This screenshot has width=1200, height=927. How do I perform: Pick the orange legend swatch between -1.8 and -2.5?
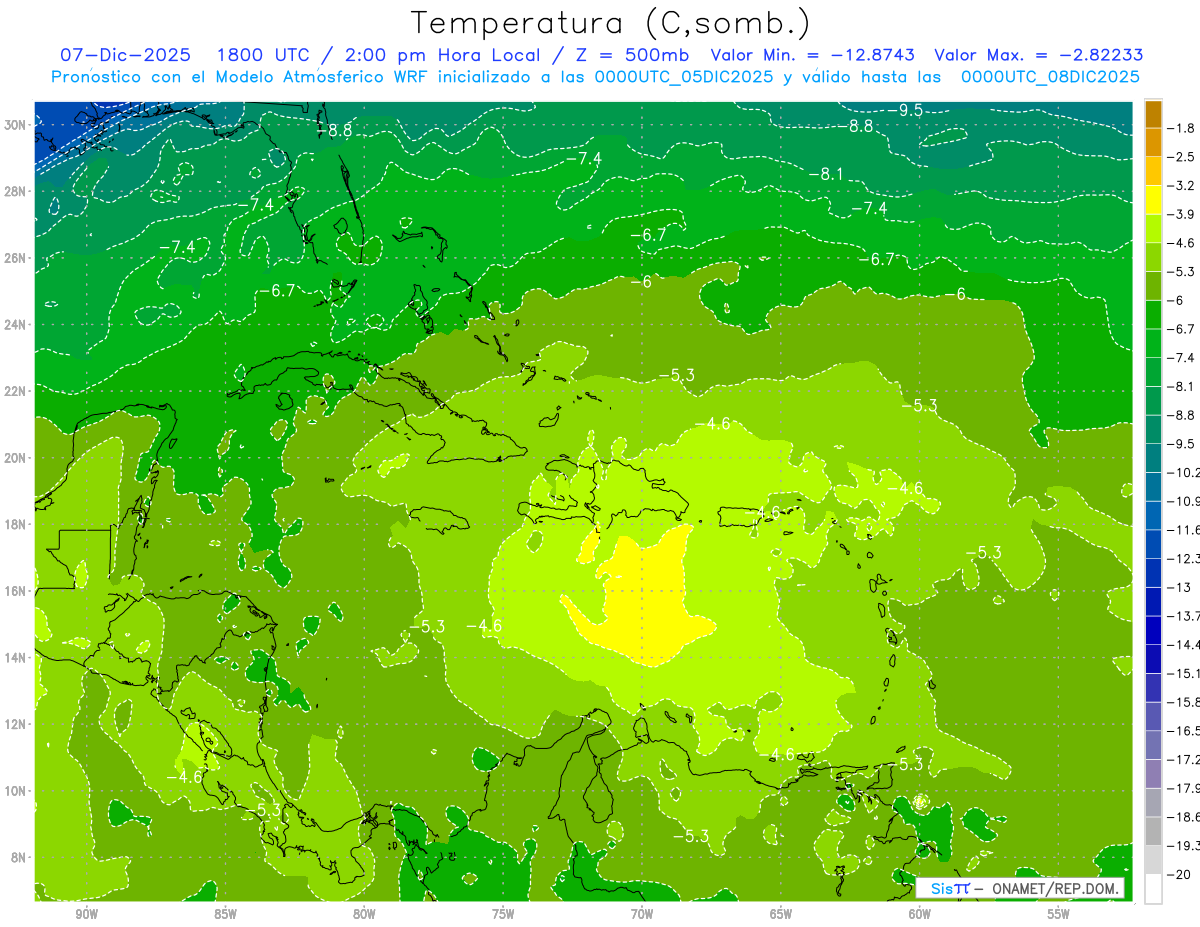tap(1153, 143)
